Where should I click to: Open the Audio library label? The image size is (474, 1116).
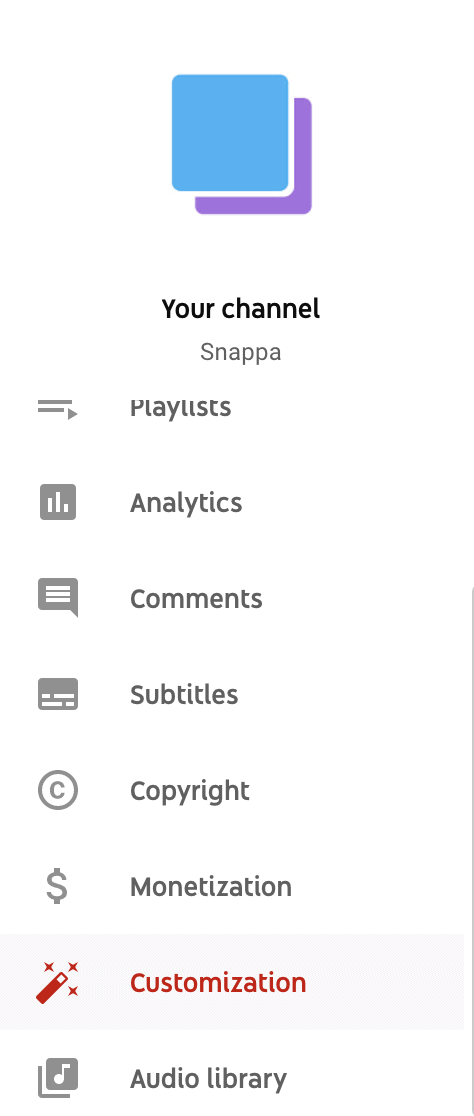coord(208,1079)
